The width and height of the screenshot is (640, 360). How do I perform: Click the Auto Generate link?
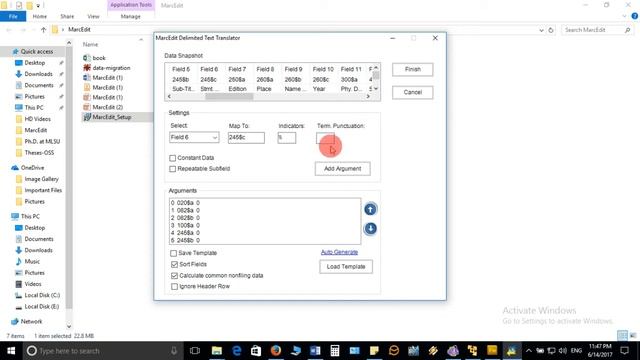pyautogui.click(x=339, y=252)
